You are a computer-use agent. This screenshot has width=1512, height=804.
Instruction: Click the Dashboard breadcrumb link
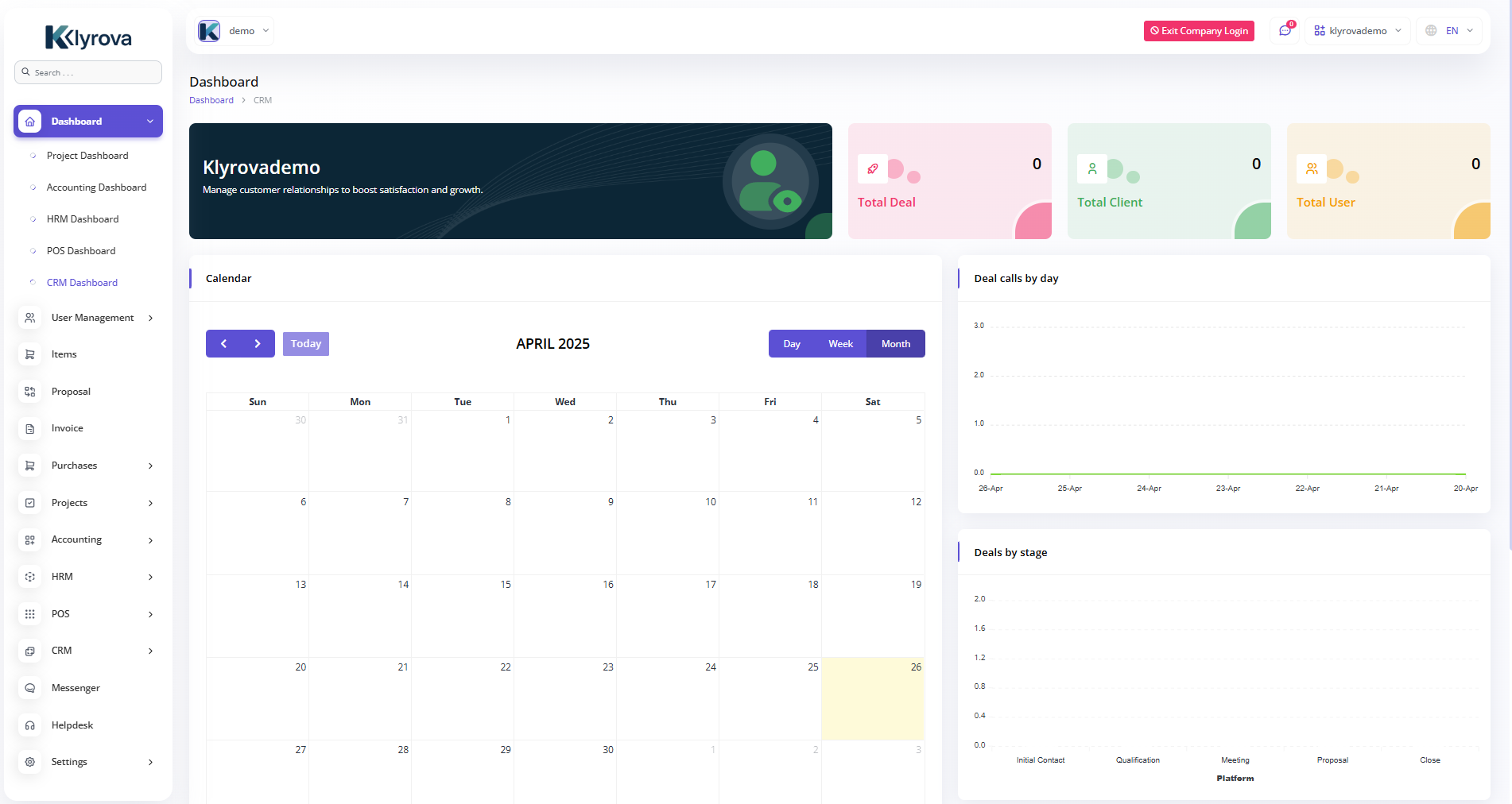(x=211, y=100)
